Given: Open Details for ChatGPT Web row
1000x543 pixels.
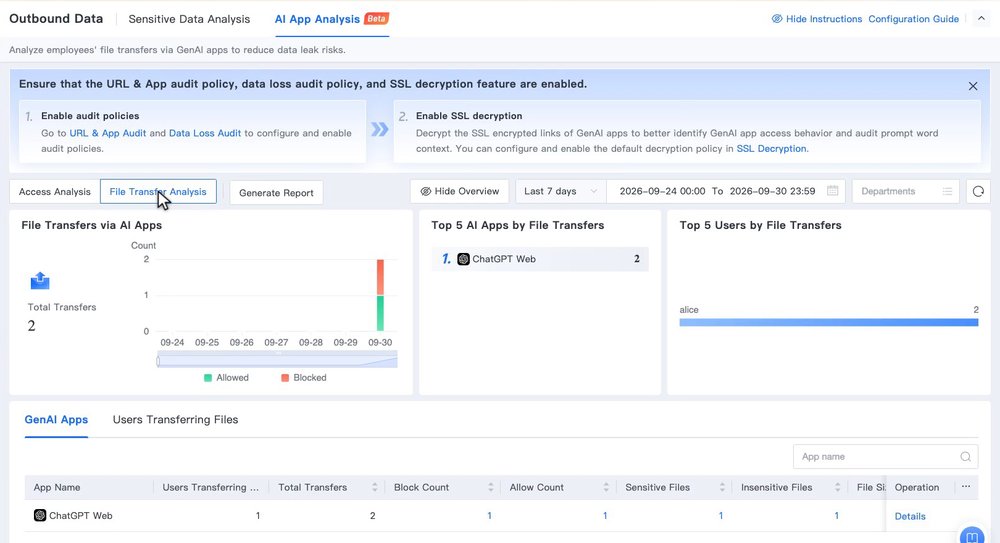Looking at the screenshot, I should coord(910,516).
